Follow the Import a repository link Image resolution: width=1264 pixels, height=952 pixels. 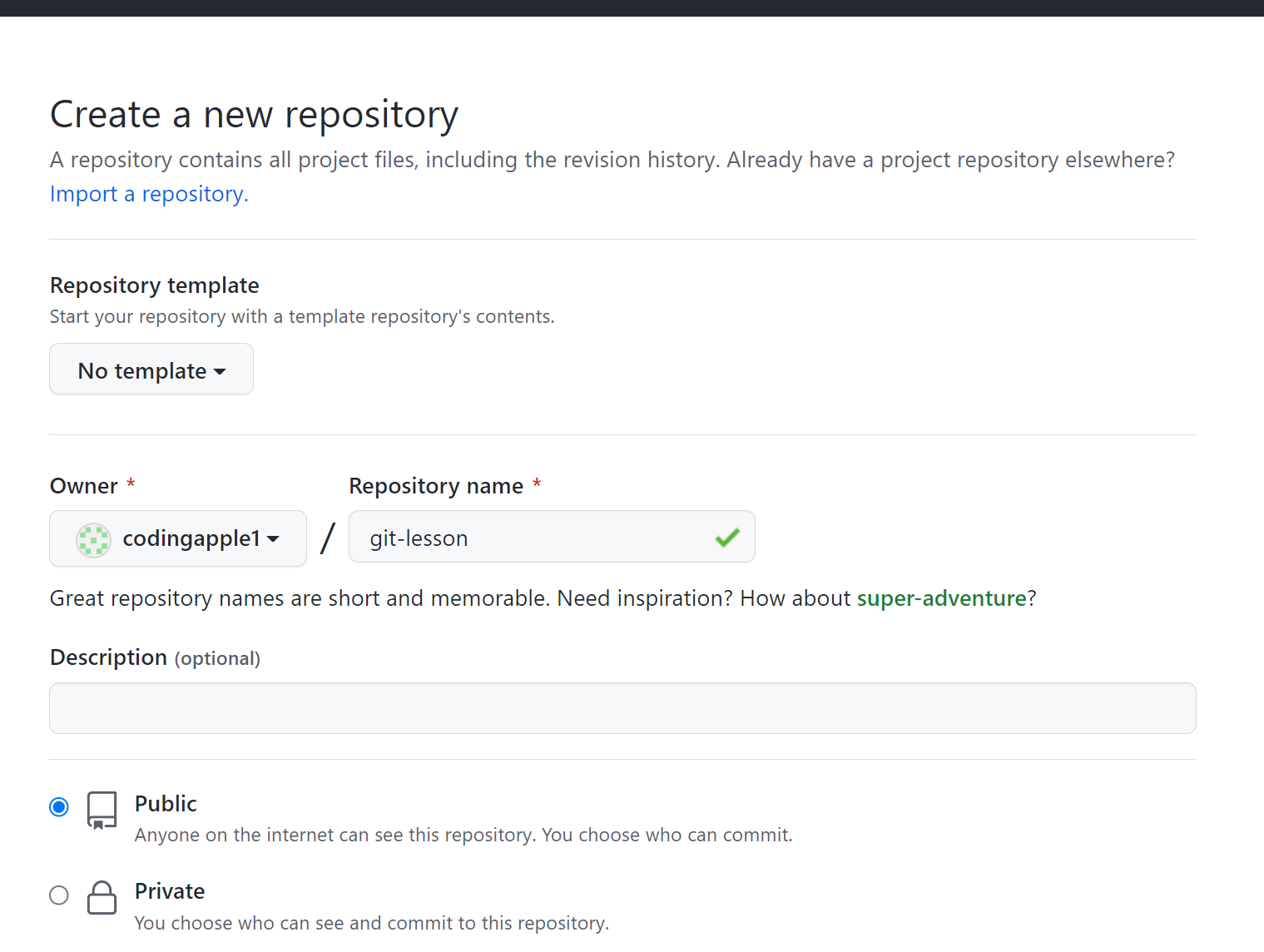coord(149,194)
